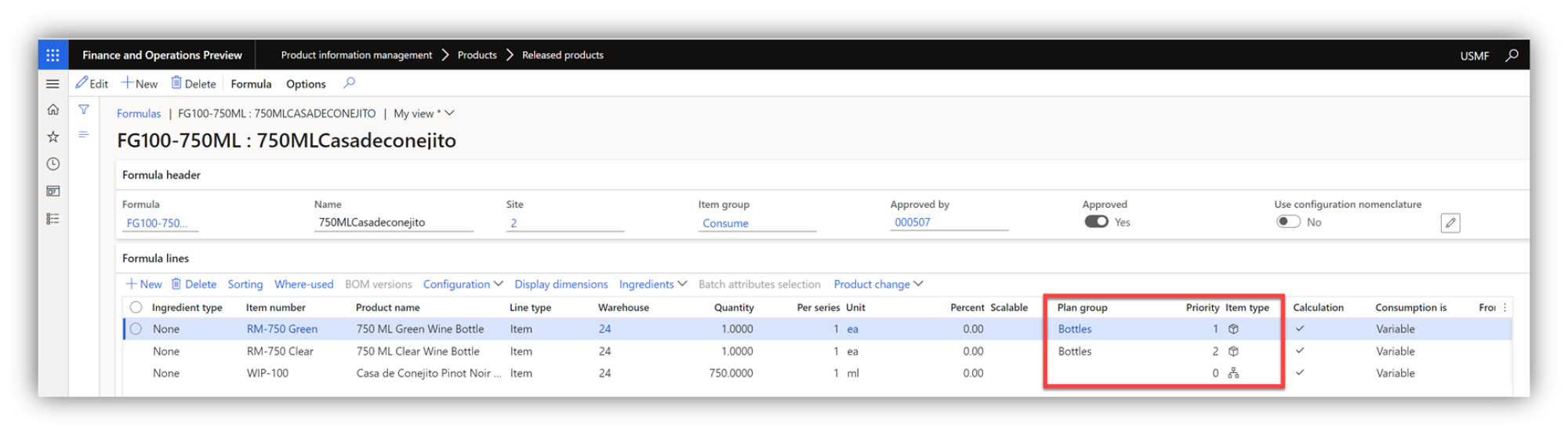Navigate to Product information management breadcrumb

357,55
